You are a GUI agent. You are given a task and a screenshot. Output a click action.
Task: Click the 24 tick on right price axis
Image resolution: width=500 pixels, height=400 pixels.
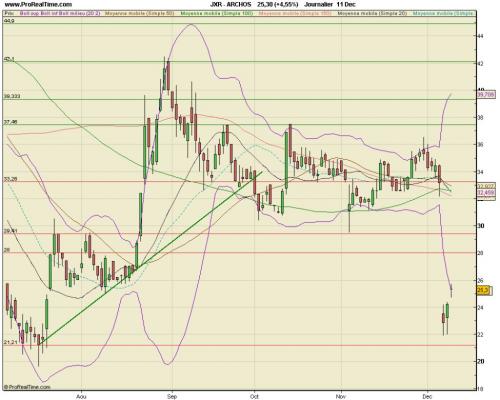tap(480, 308)
